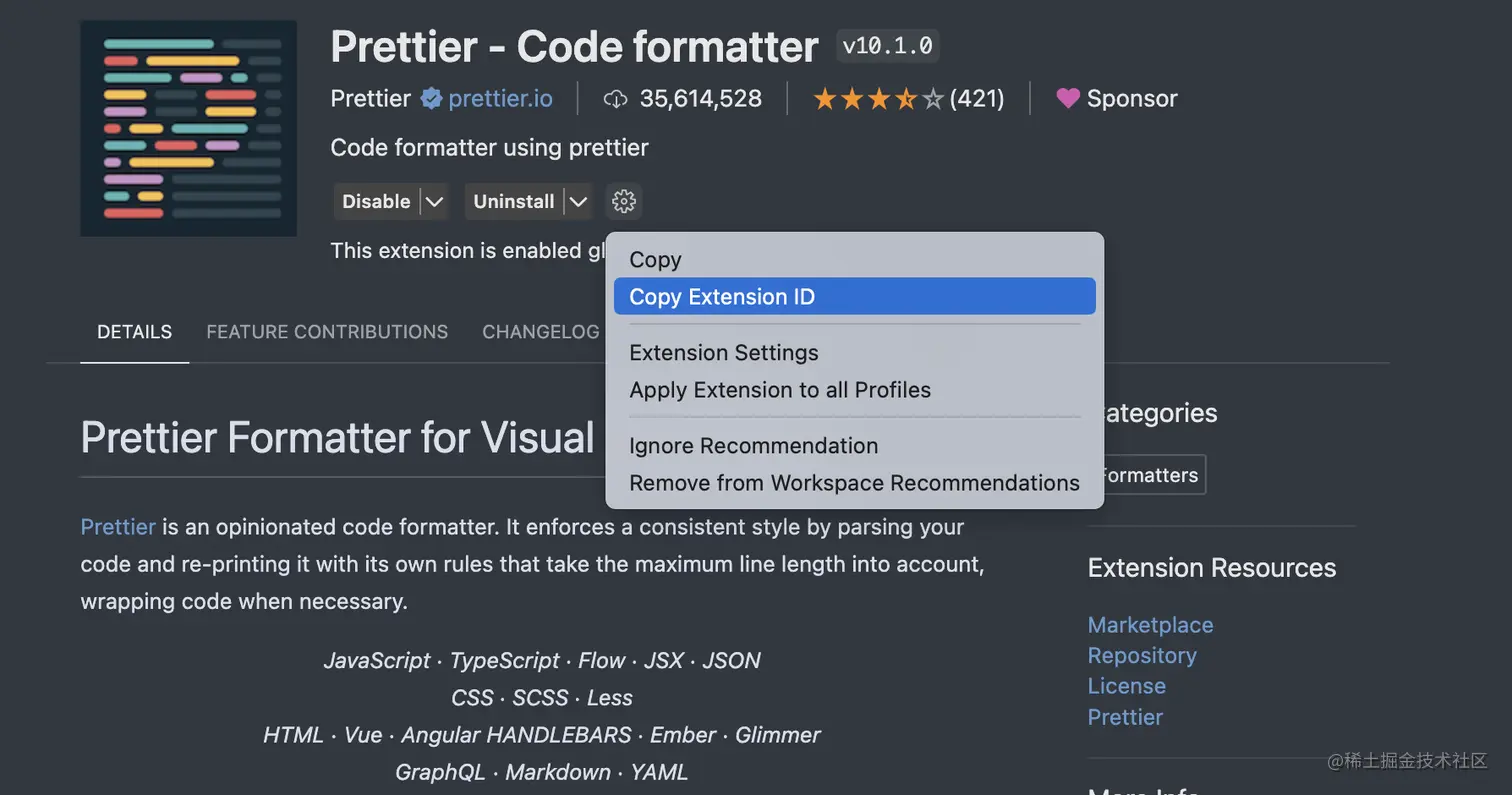Click the star rating icons

[x=878, y=98]
